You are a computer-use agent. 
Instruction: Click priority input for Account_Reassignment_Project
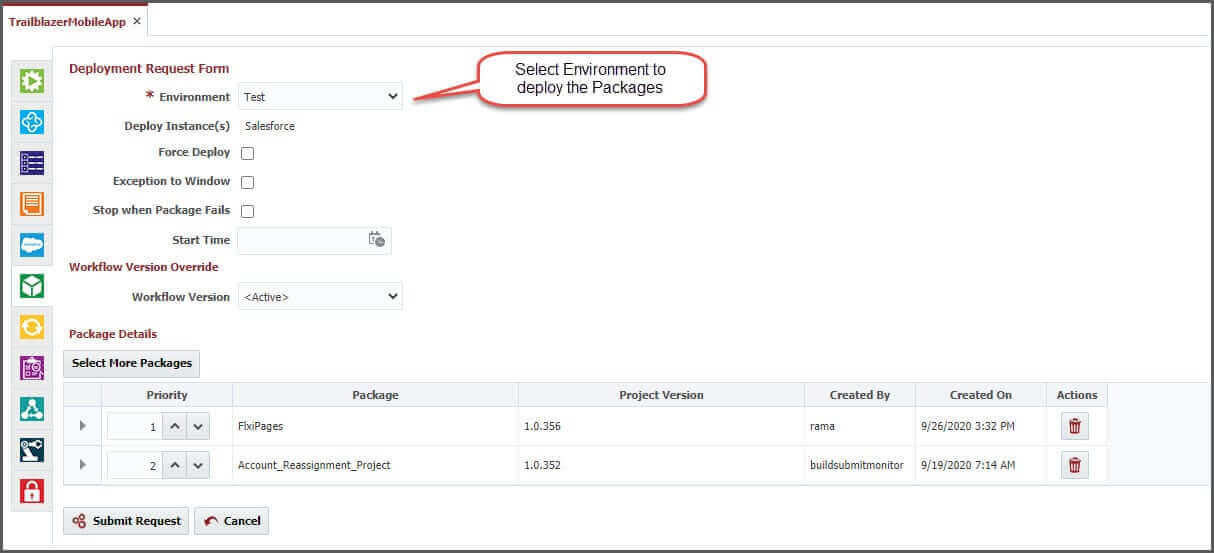click(x=134, y=465)
